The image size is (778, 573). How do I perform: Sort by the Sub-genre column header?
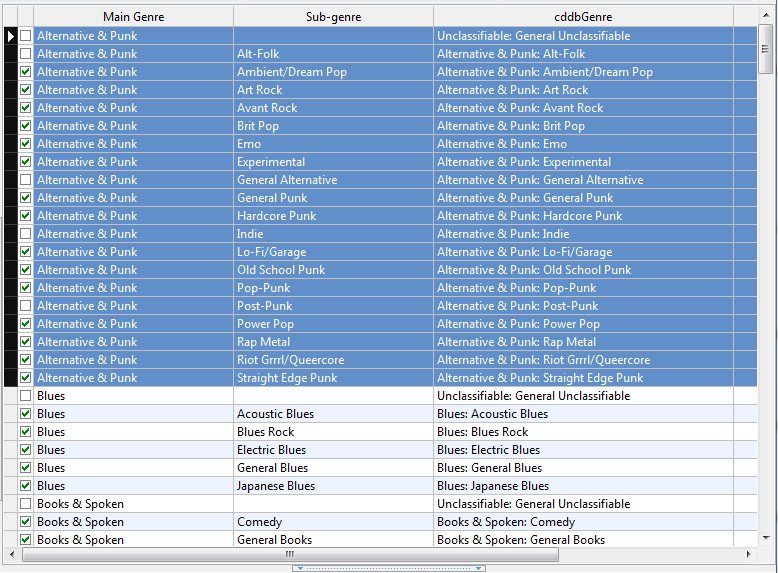[x=333, y=16]
